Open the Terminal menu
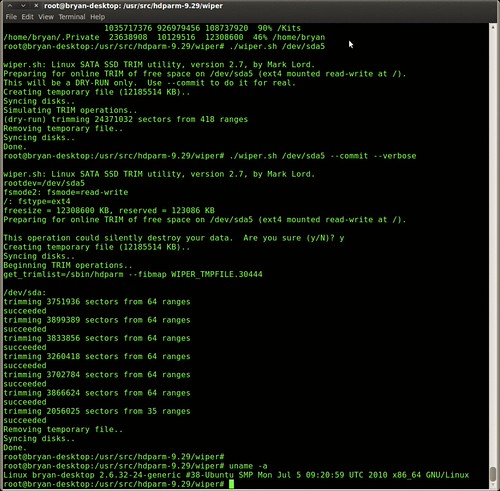This screenshot has height=491, width=500. pyautogui.click(x=72, y=17)
